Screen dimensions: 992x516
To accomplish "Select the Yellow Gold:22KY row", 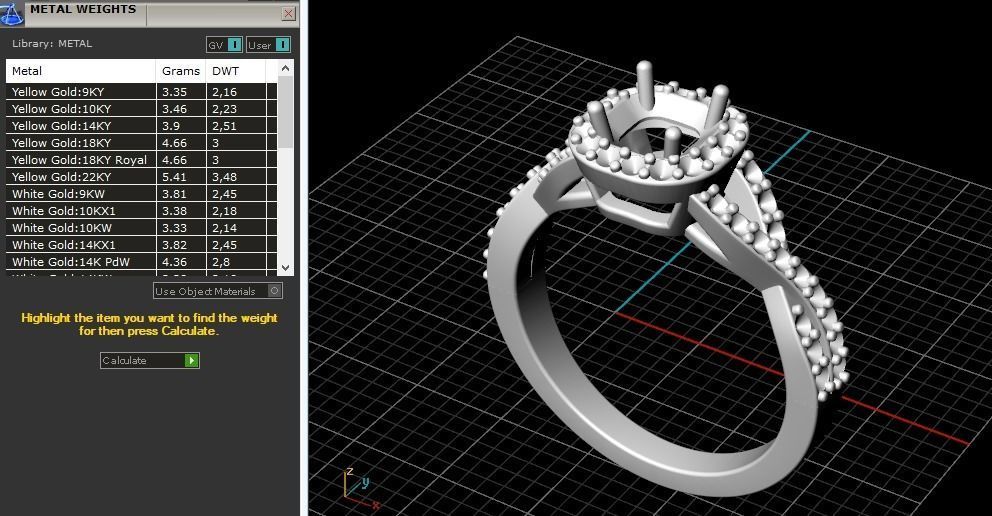I will [142, 177].
